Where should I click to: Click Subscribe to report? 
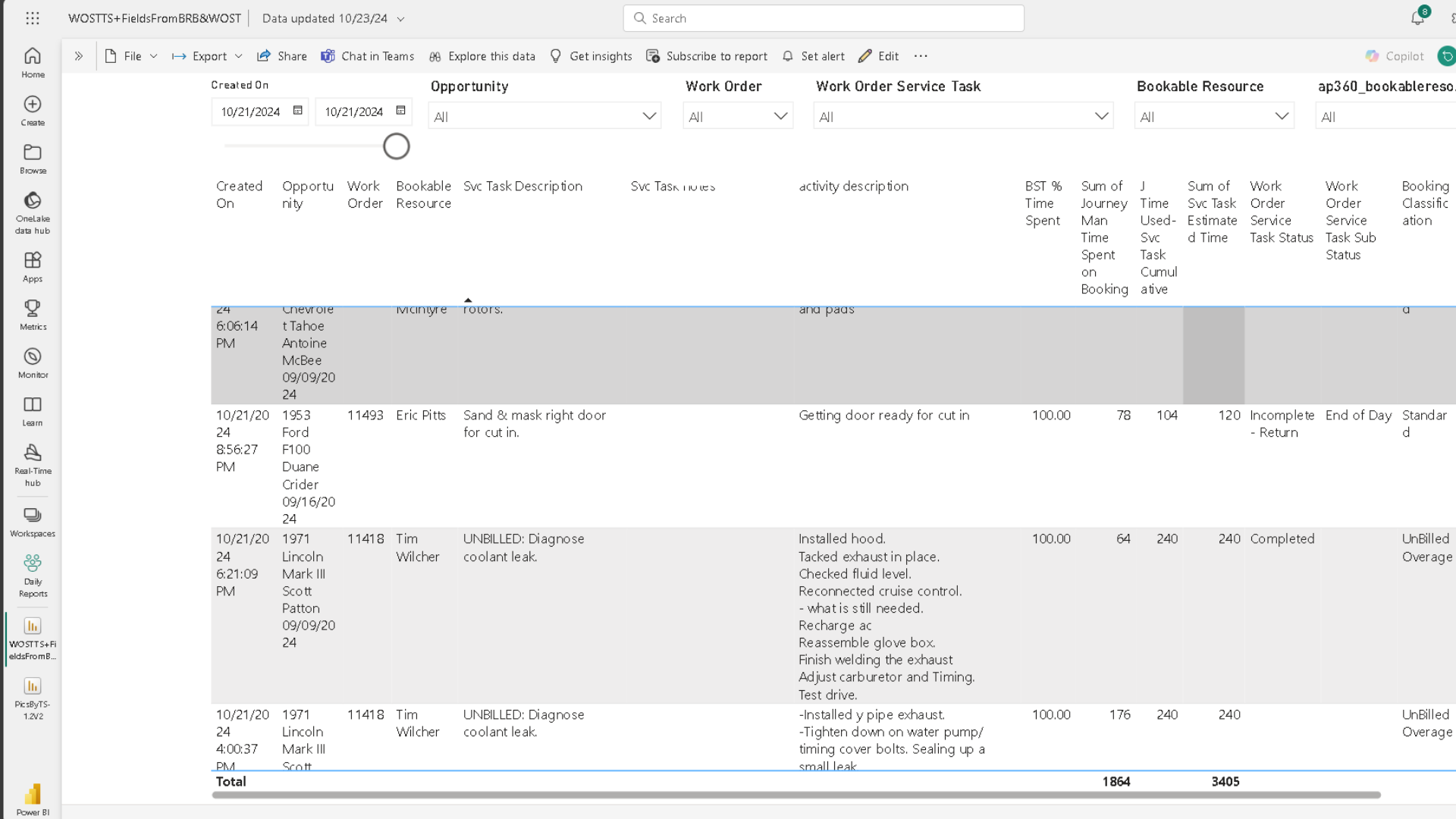(707, 56)
